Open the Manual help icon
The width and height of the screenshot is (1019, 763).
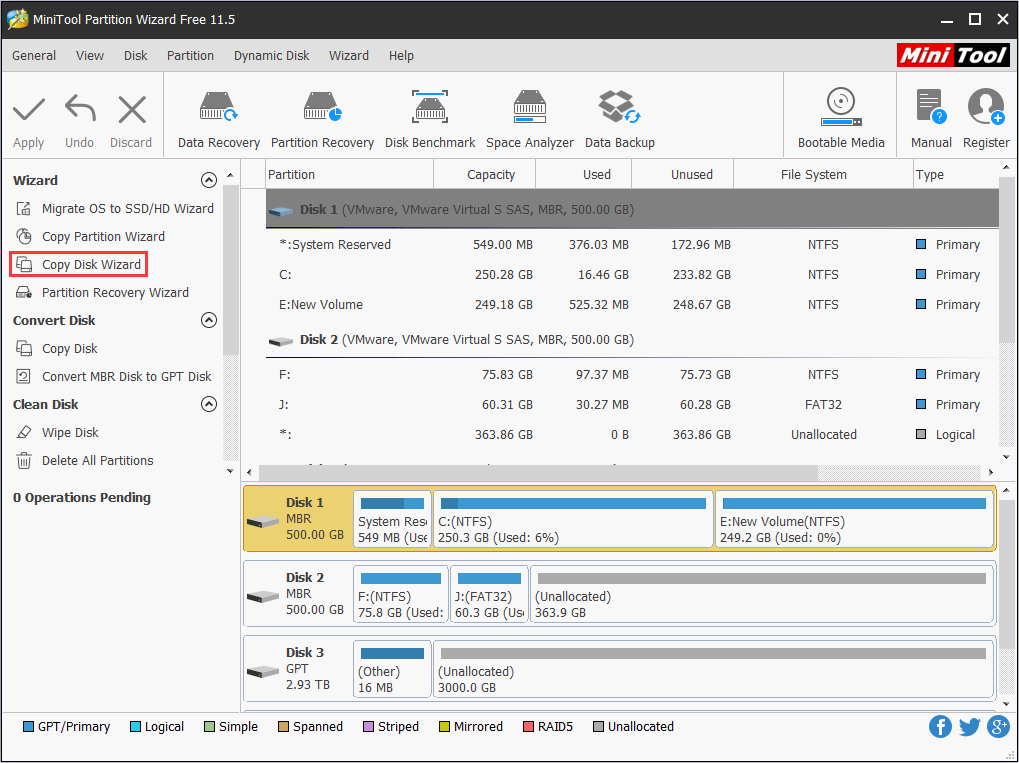coord(931,107)
